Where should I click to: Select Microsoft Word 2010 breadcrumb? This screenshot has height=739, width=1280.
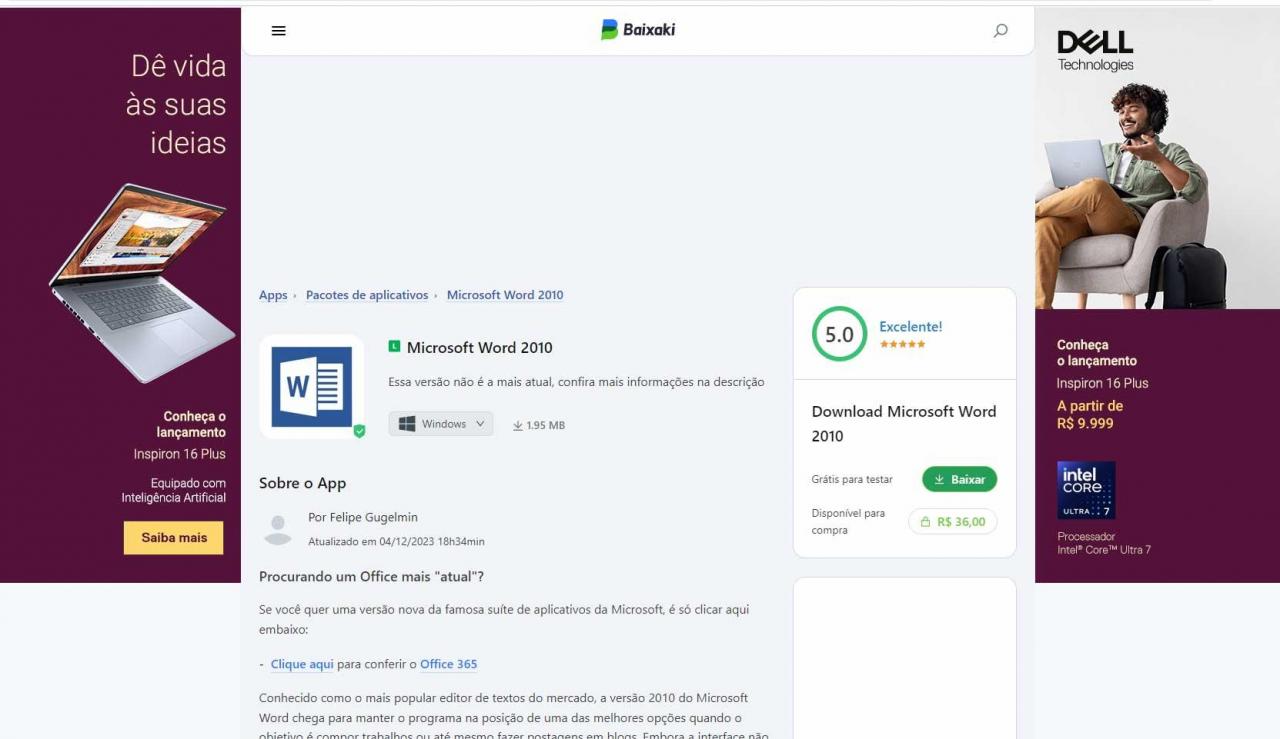(505, 295)
